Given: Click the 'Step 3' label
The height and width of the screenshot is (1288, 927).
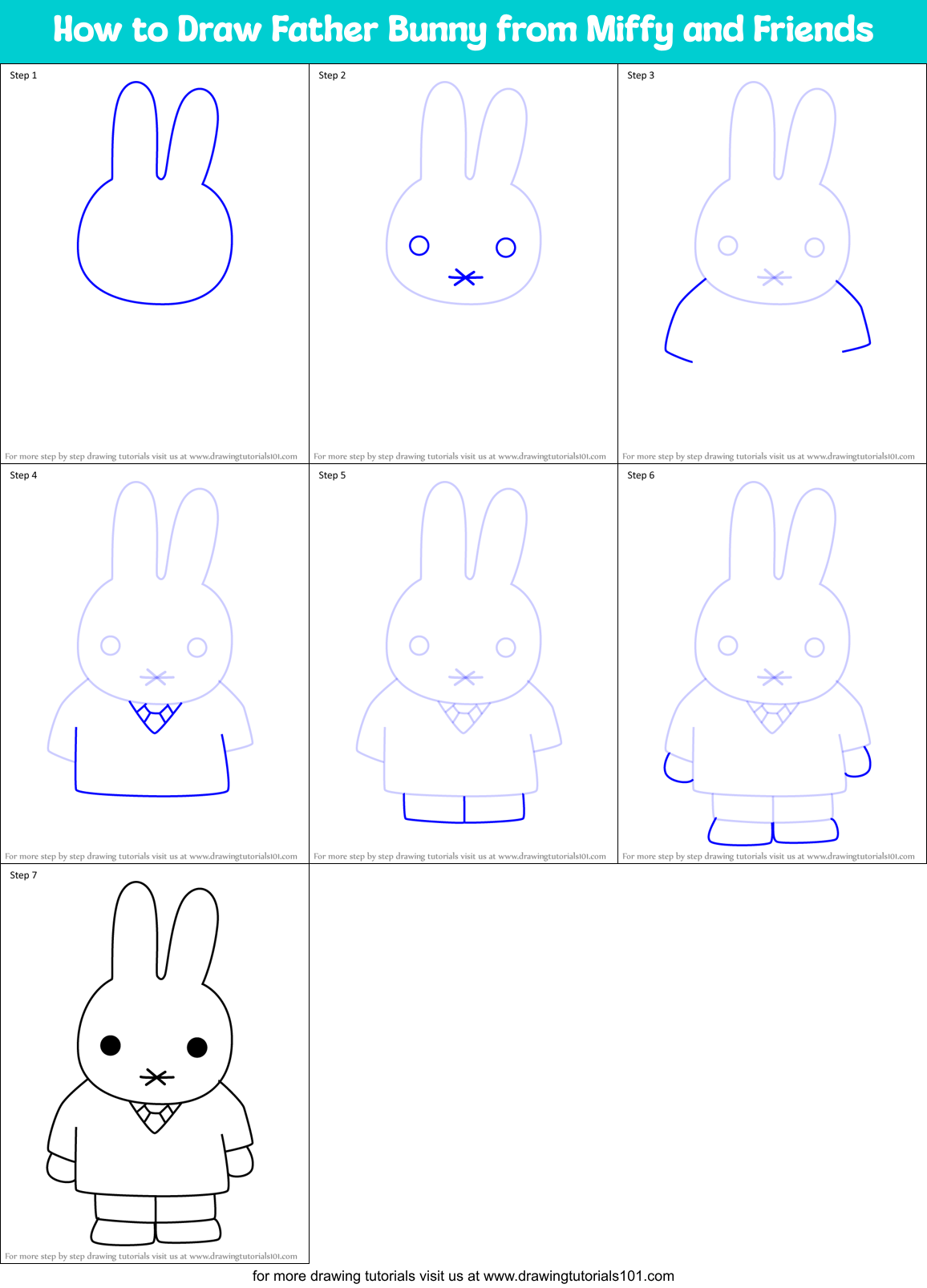Looking at the screenshot, I should click(641, 75).
